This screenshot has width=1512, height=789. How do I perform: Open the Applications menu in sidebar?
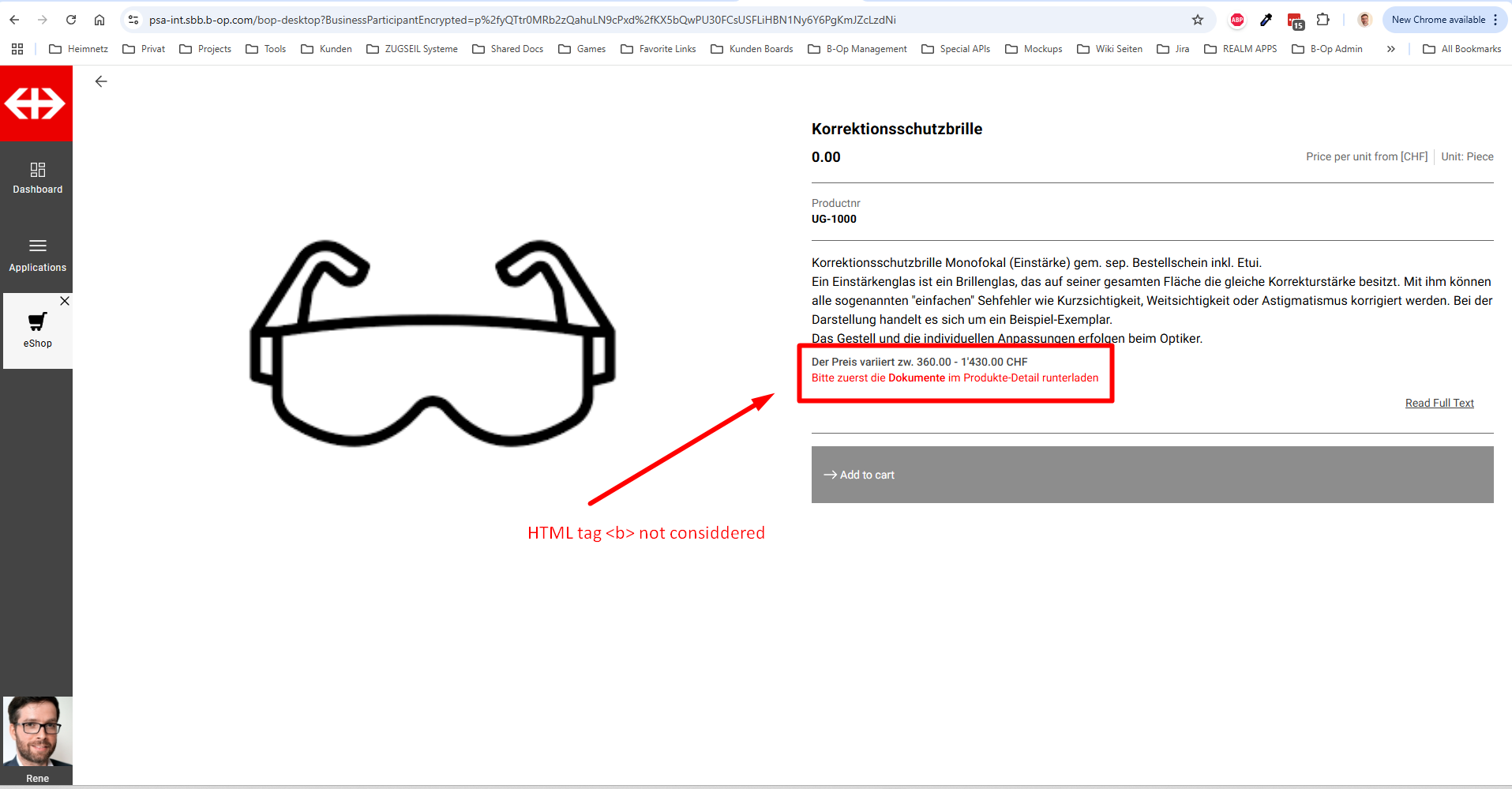[37, 255]
